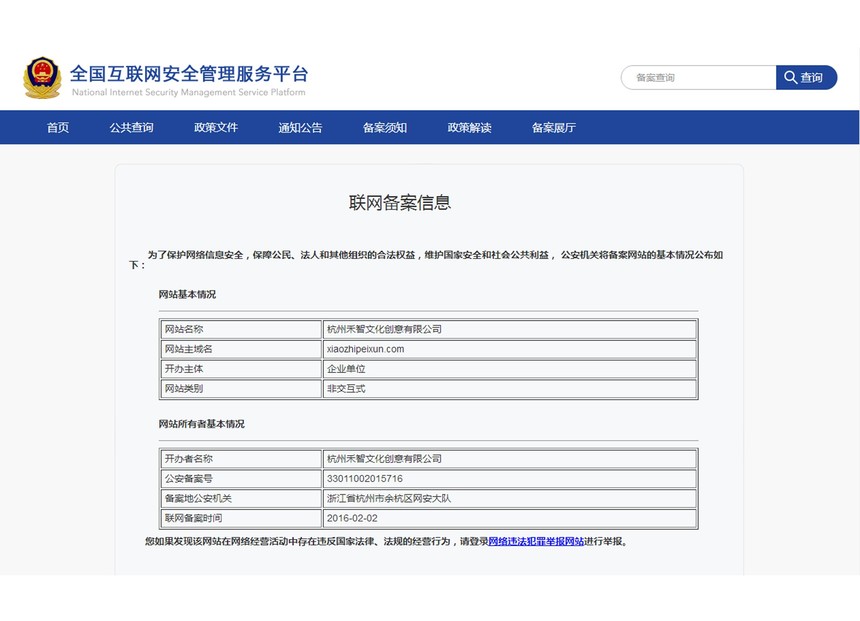Click the 33011002015716 record number cell
Viewport: 860px width, 621px height.
click(x=510, y=478)
